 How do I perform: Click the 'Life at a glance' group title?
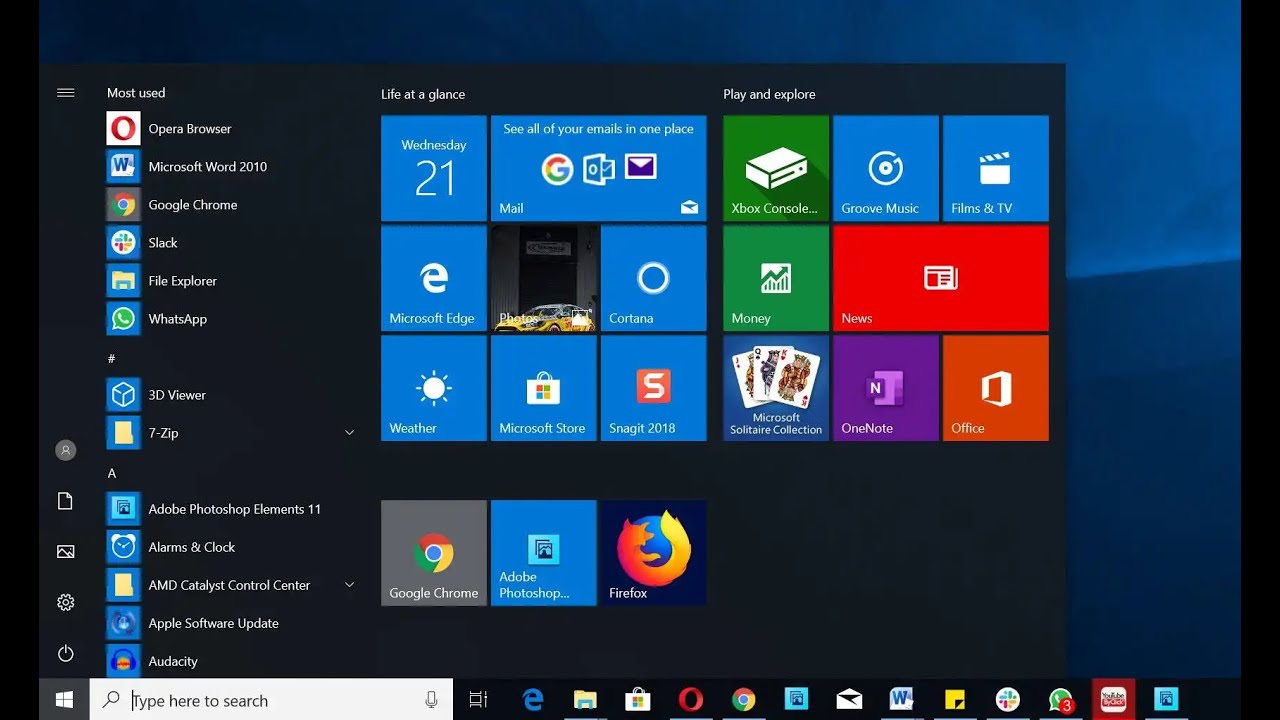[x=423, y=94]
